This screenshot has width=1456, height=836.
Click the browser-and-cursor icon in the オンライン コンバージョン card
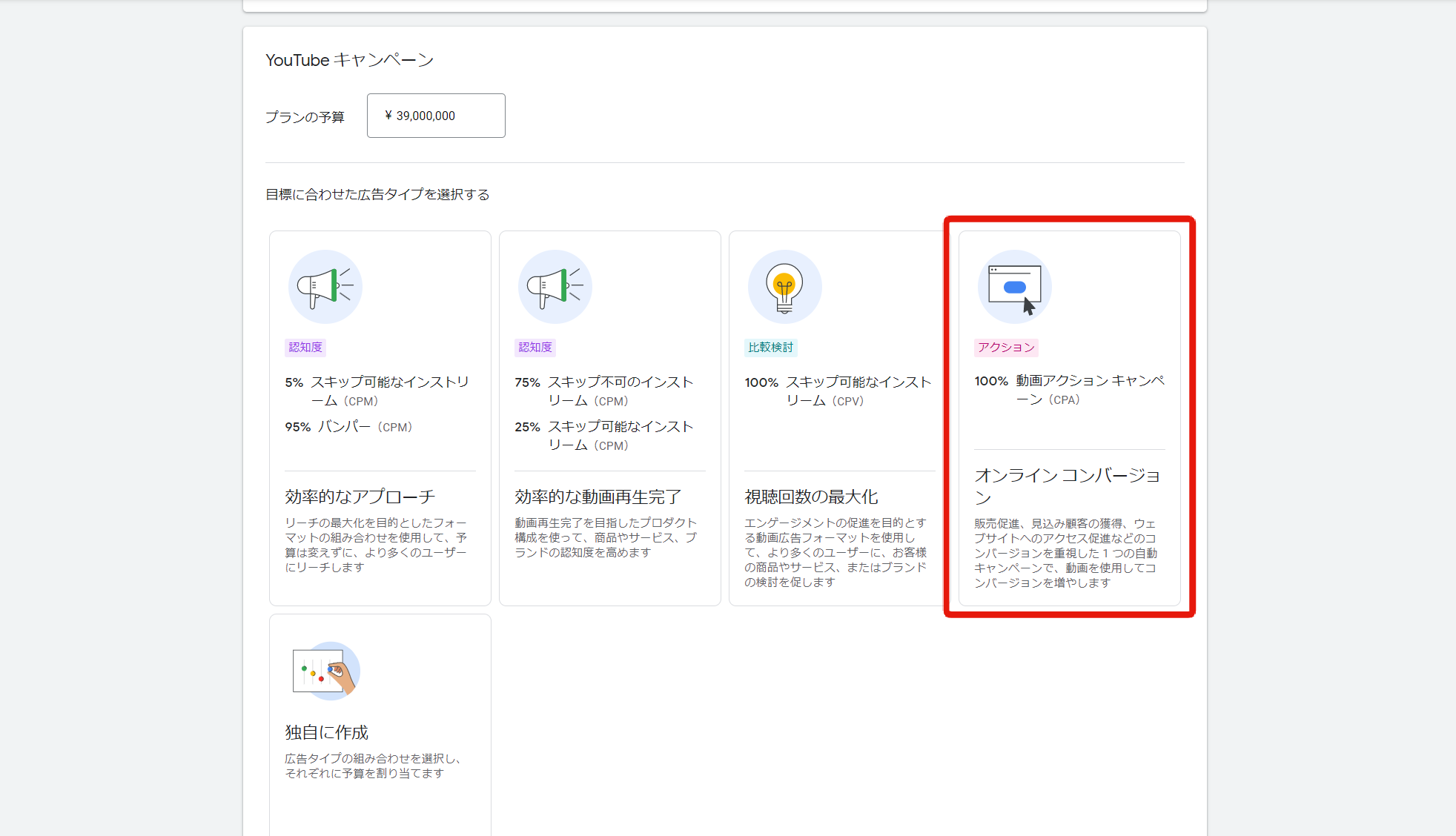1015,287
